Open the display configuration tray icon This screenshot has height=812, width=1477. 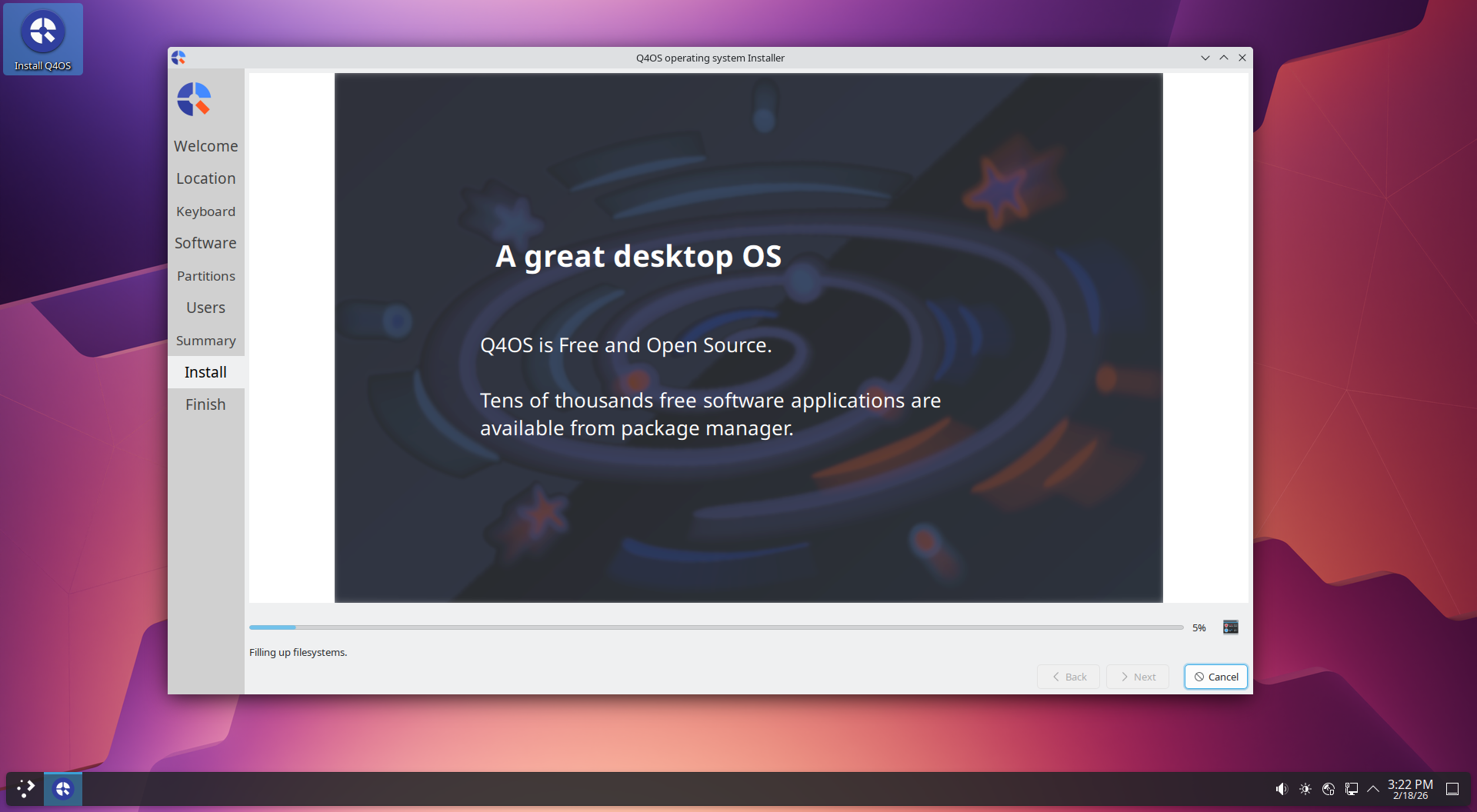tap(1352, 789)
